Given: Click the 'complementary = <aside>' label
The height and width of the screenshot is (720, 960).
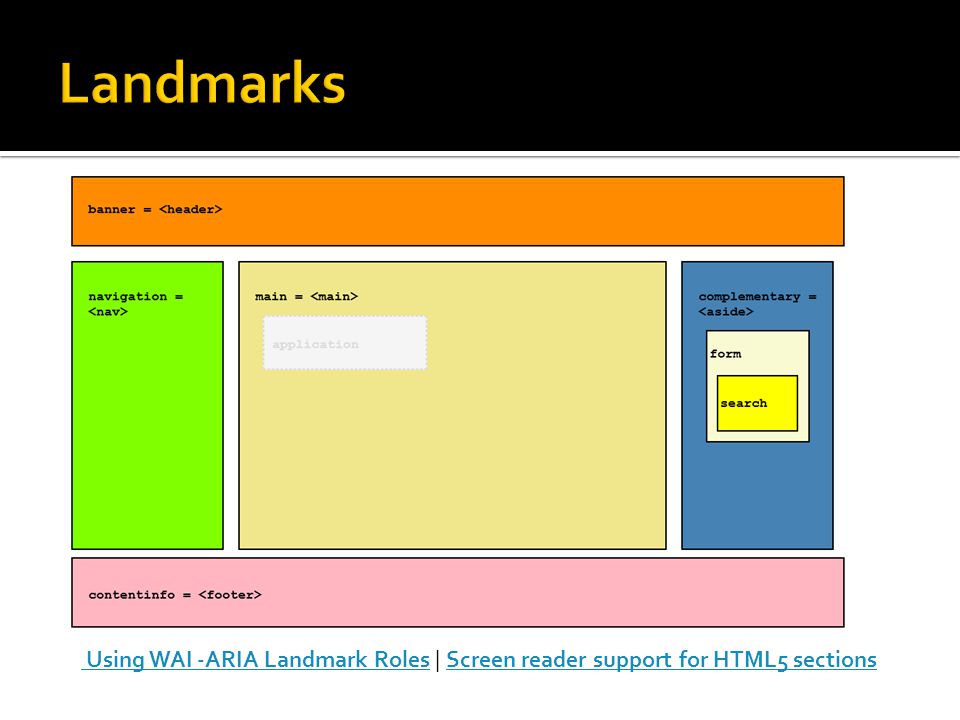Looking at the screenshot, I should (x=757, y=304).
